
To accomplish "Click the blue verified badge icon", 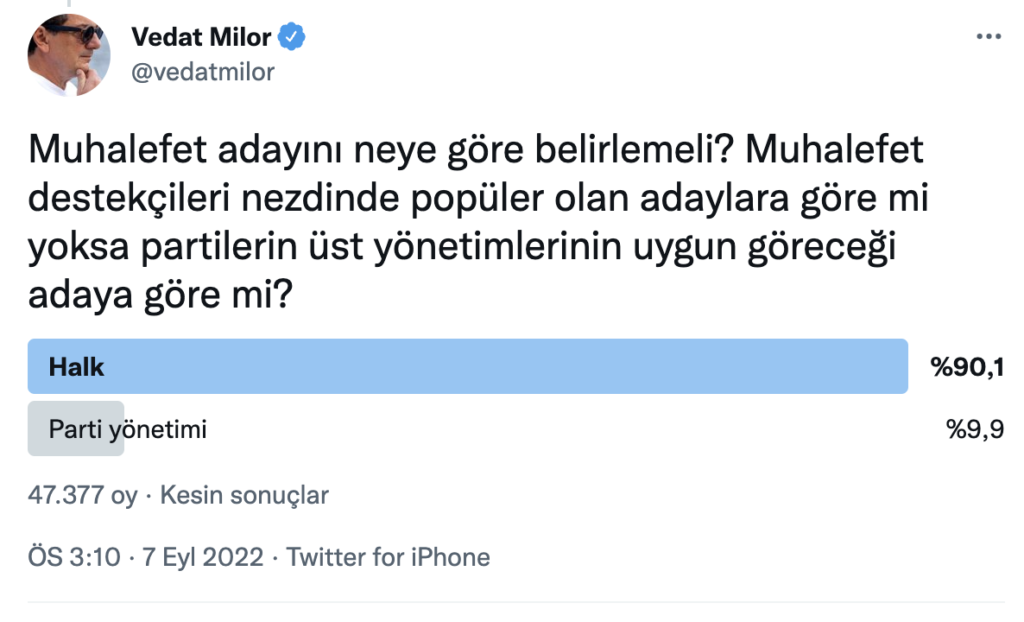I will [x=292, y=37].
